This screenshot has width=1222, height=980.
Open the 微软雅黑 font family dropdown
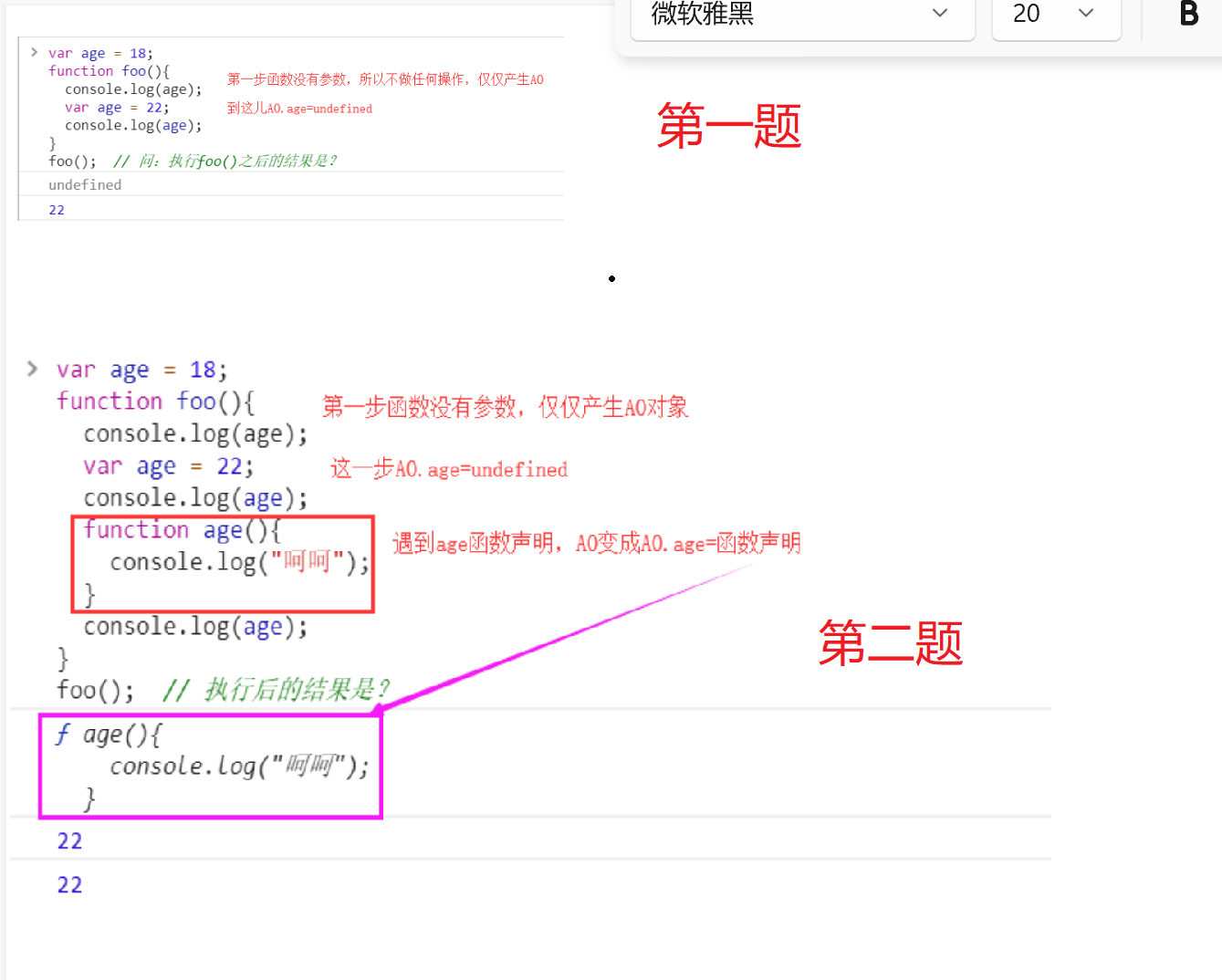802,15
